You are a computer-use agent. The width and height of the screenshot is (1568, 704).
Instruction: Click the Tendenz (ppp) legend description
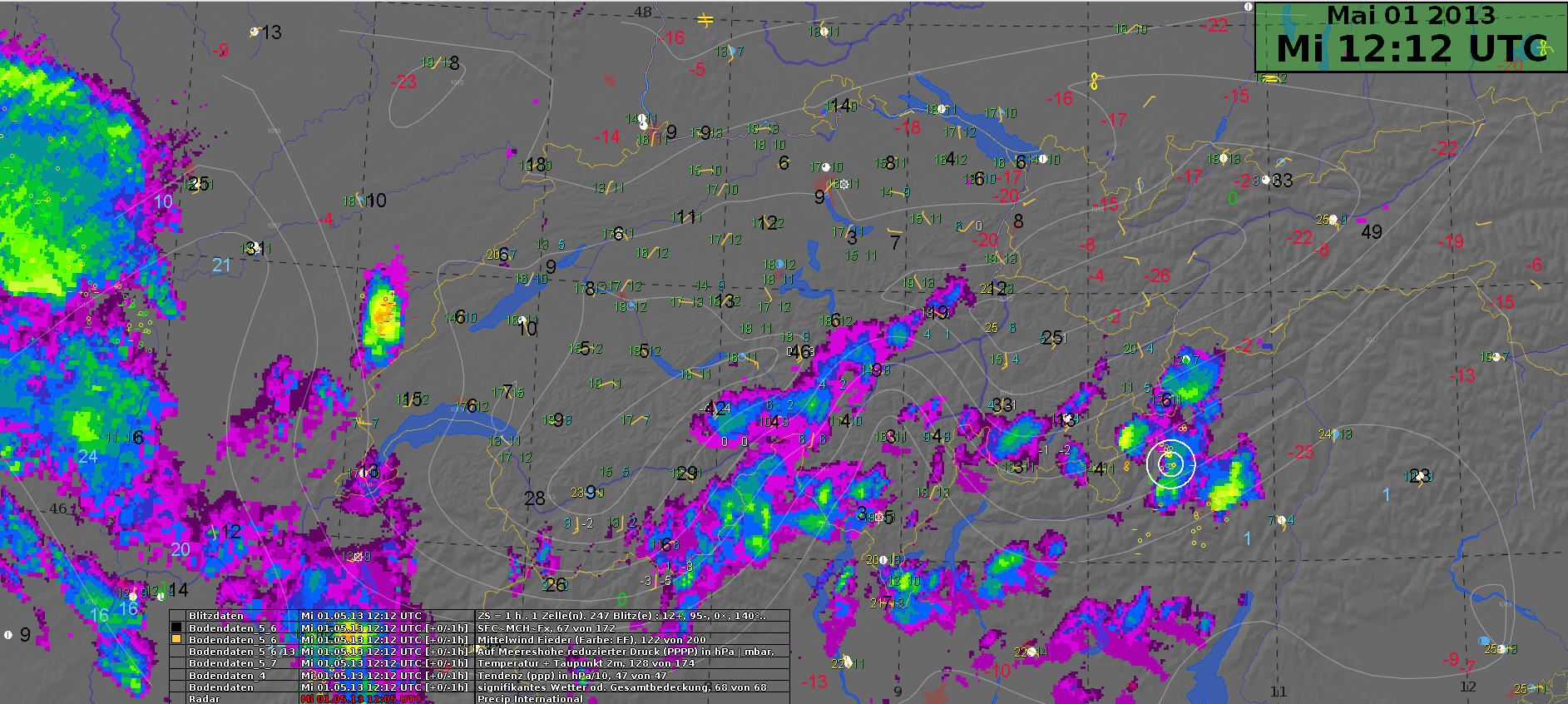click(x=572, y=675)
